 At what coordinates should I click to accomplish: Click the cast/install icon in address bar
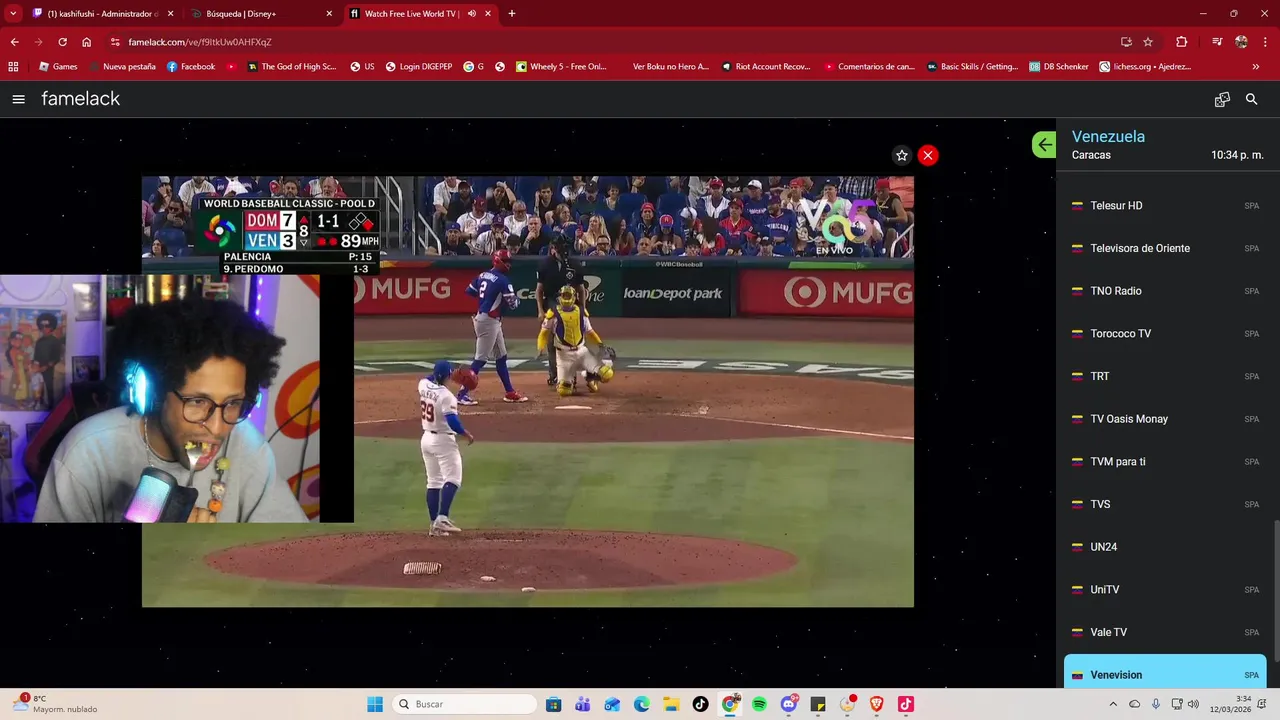click(1126, 42)
